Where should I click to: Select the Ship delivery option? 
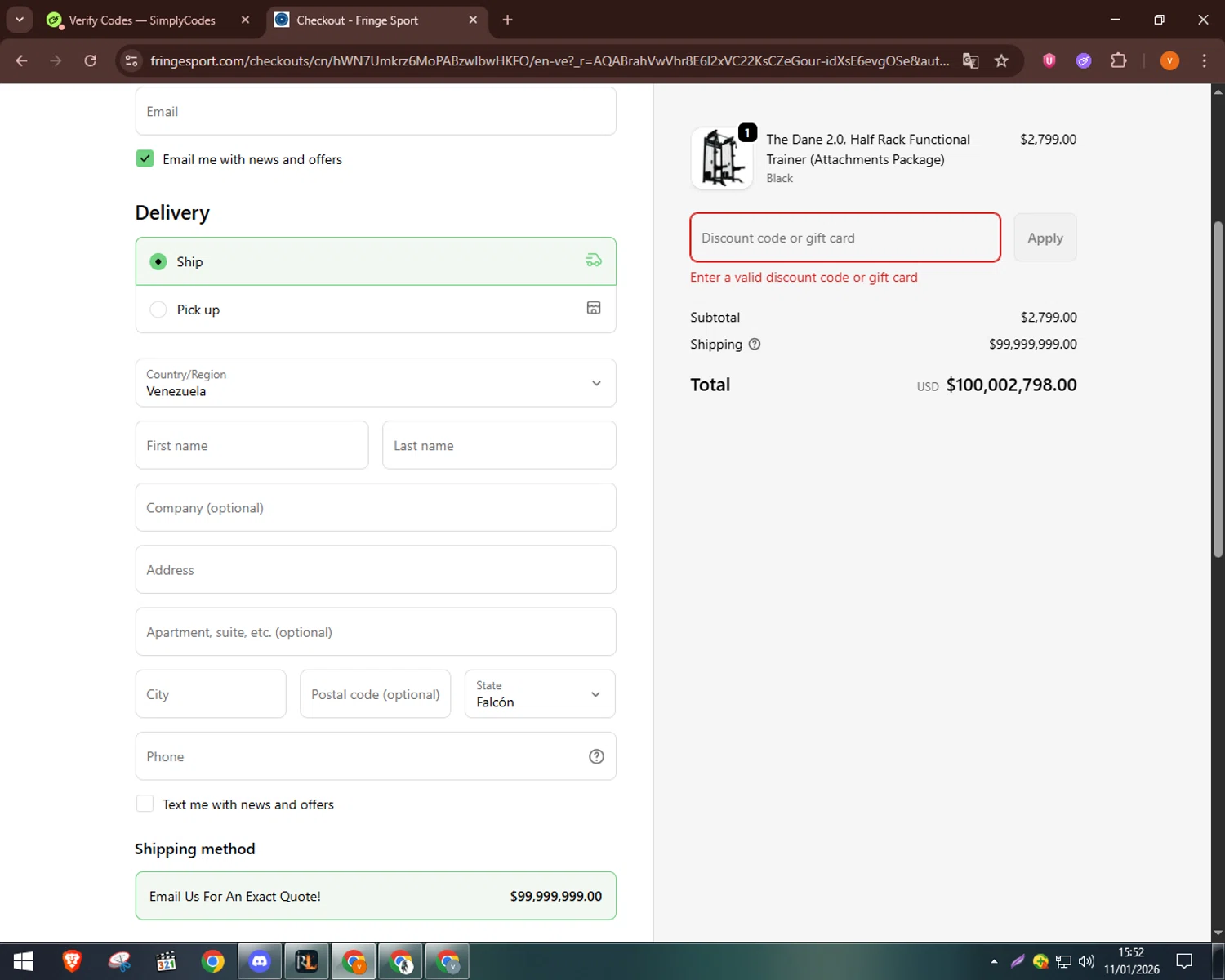coord(376,261)
